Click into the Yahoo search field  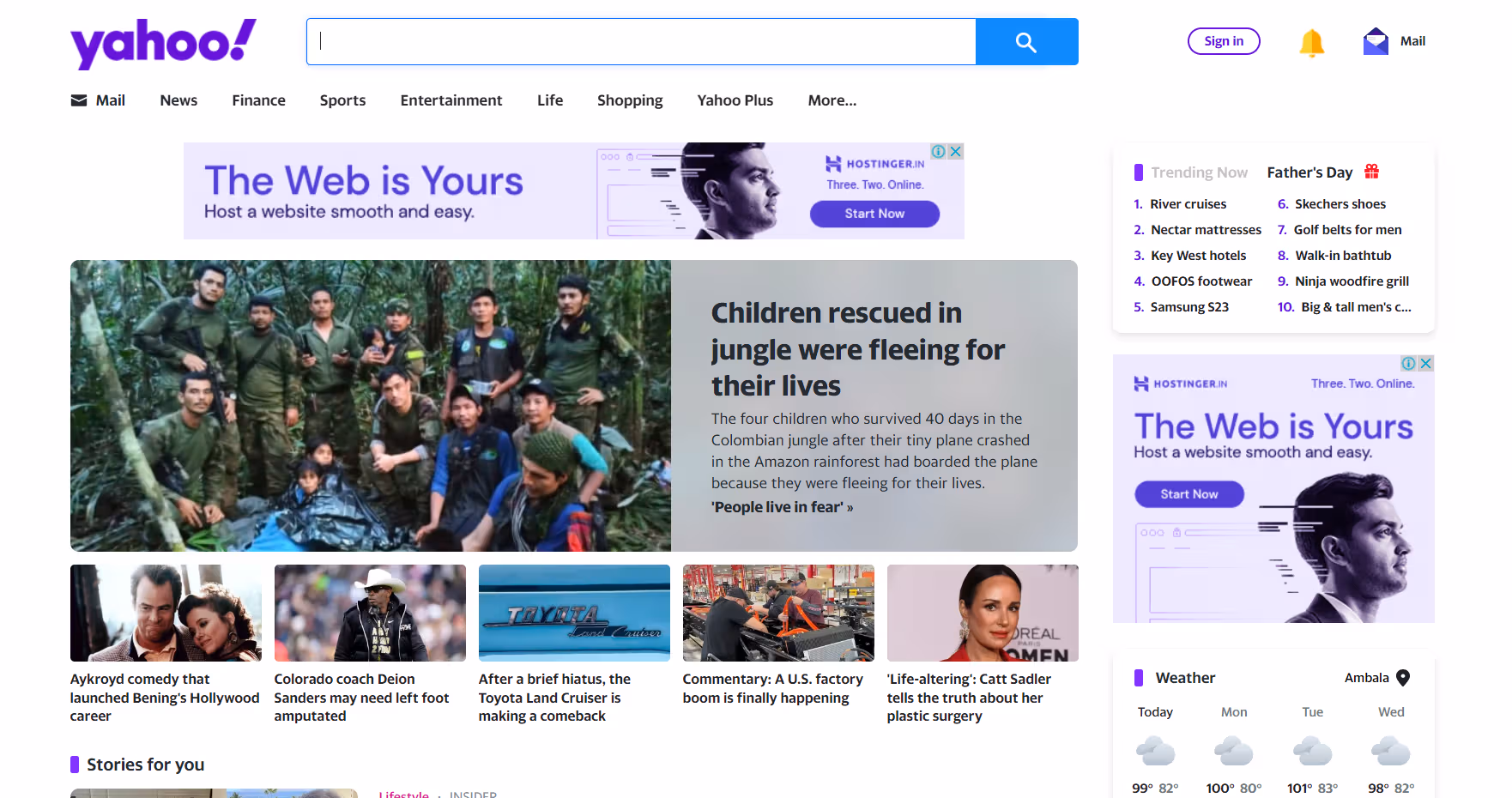coord(641,41)
